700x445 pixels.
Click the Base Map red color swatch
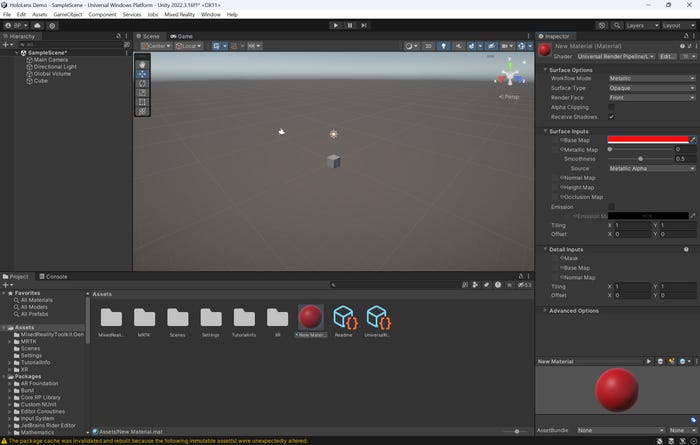pyautogui.click(x=648, y=140)
